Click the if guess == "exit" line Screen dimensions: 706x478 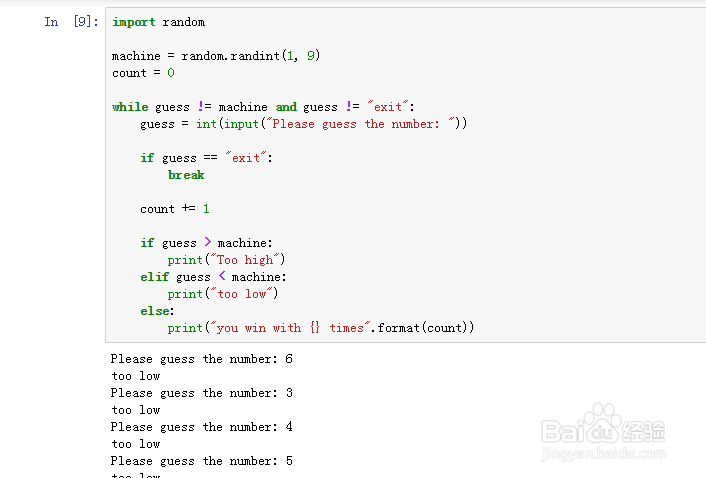click(x=206, y=158)
